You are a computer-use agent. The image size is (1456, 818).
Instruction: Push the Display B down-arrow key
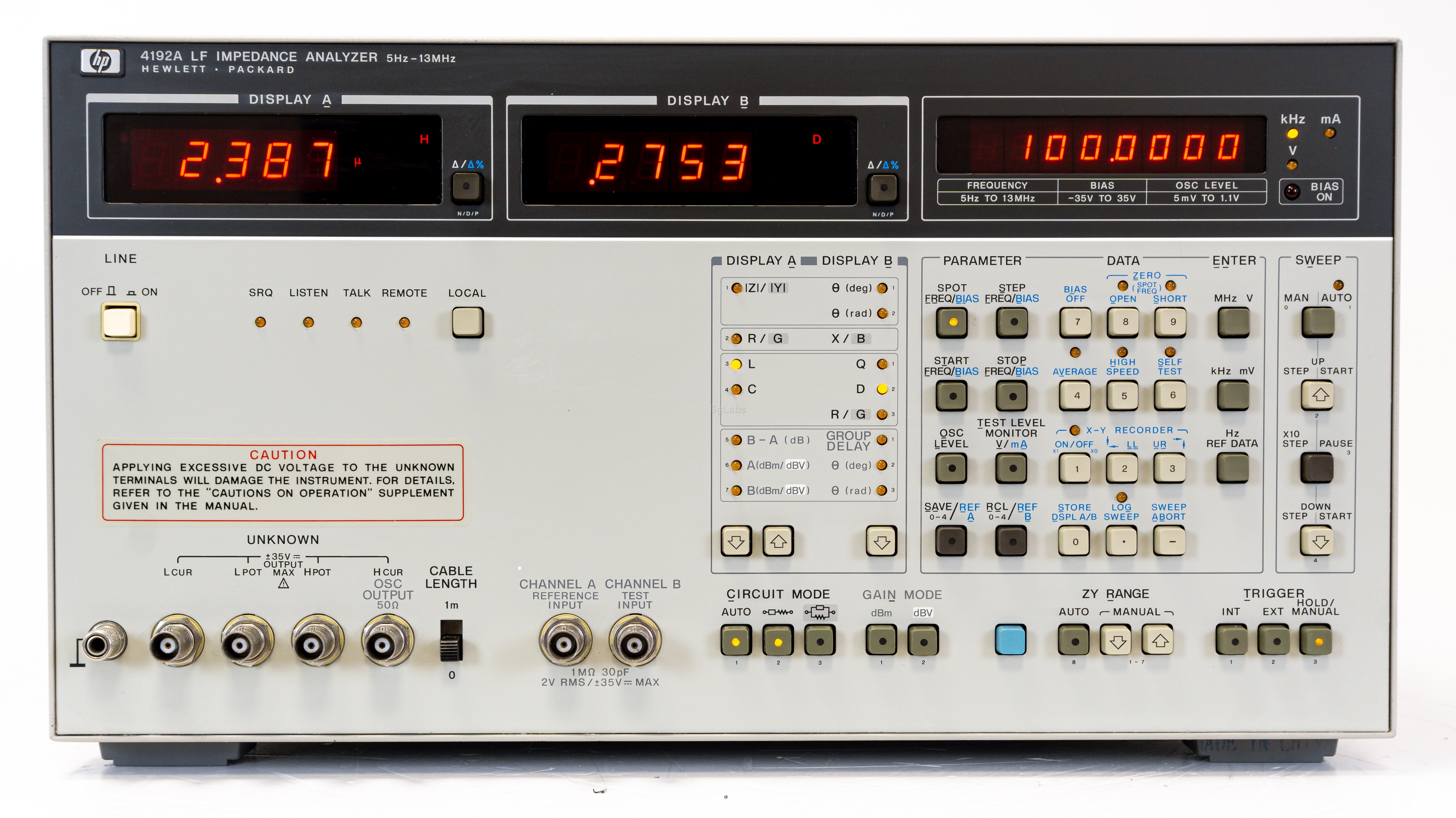click(x=882, y=541)
